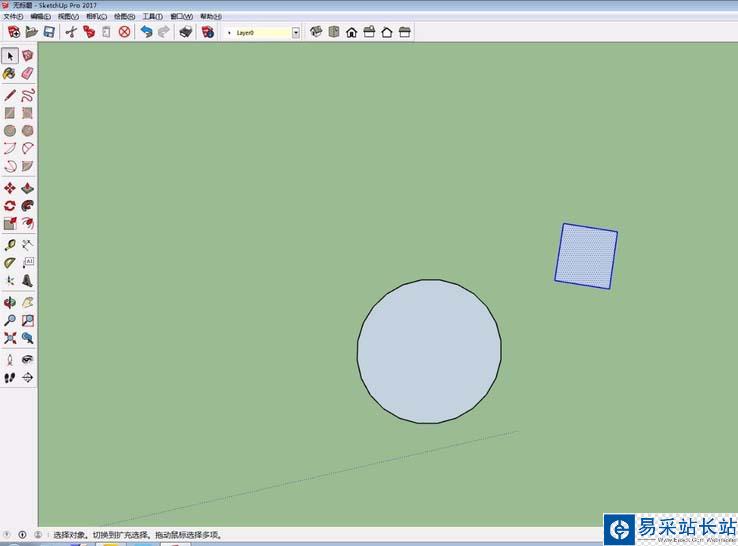Print the model with printer icon
The image size is (738, 546).
186,32
